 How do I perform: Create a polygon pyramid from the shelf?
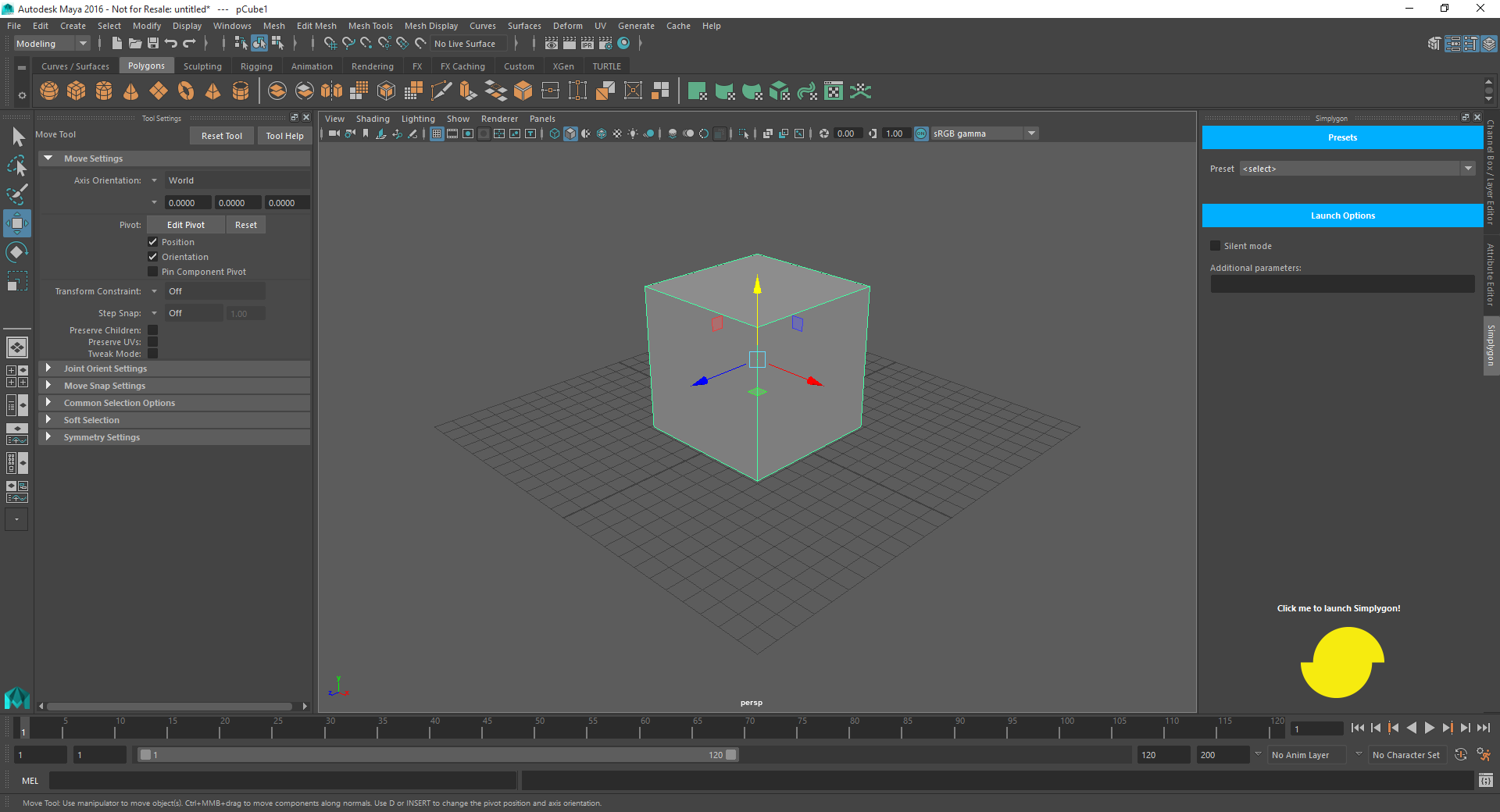pos(212,91)
